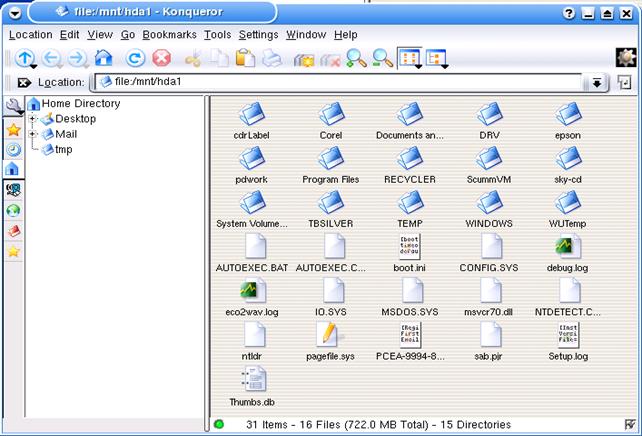Go to Home with the house toolbar icon
Image resolution: width=642 pixels, height=436 pixels.
tap(103, 59)
